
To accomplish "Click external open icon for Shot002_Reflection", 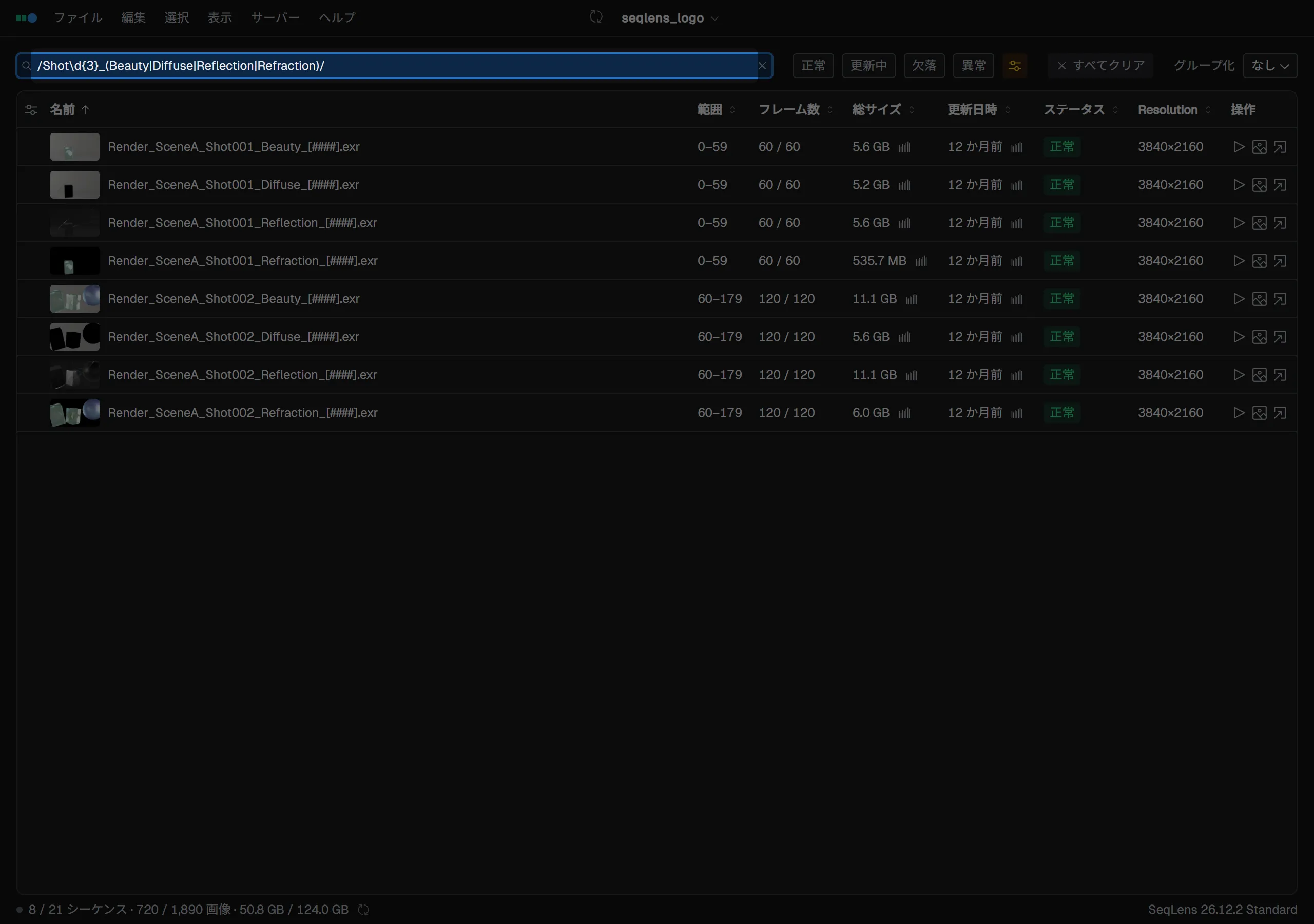I will tap(1280, 375).
